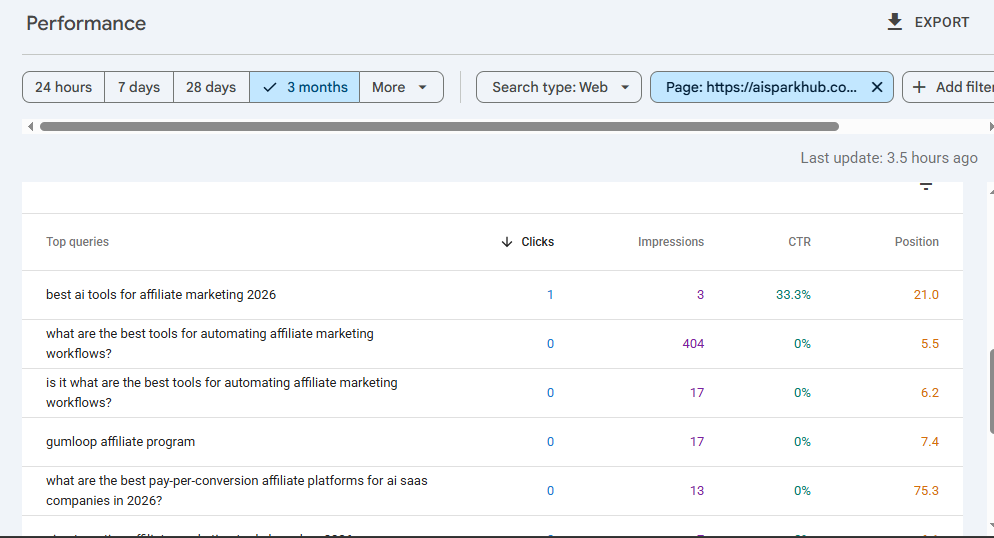Viewport: 994px width, 538px height.
Task: Edit the Page URL filter chip
Action: [x=761, y=87]
